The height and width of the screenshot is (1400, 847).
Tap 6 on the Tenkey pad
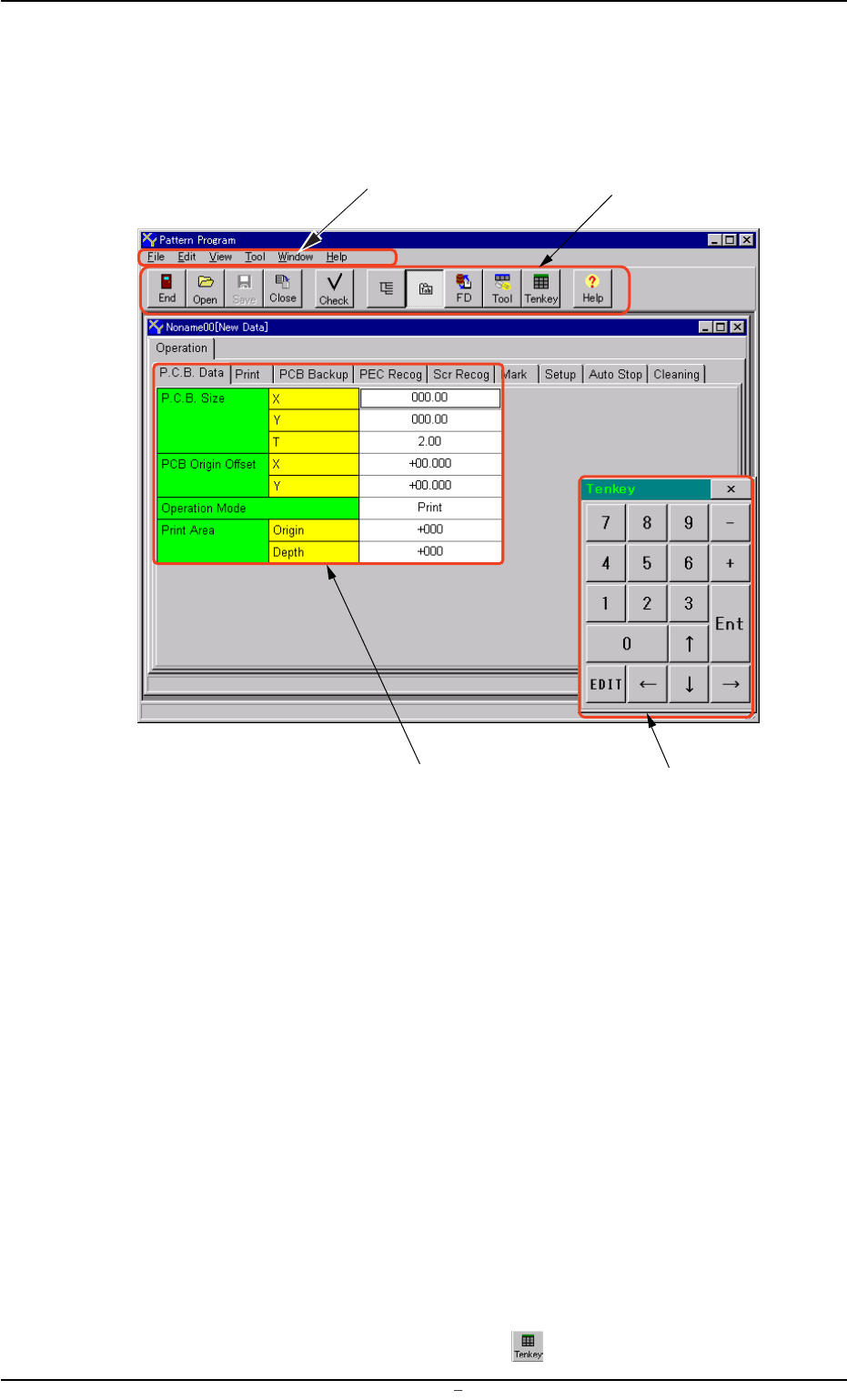(x=689, y=563)
